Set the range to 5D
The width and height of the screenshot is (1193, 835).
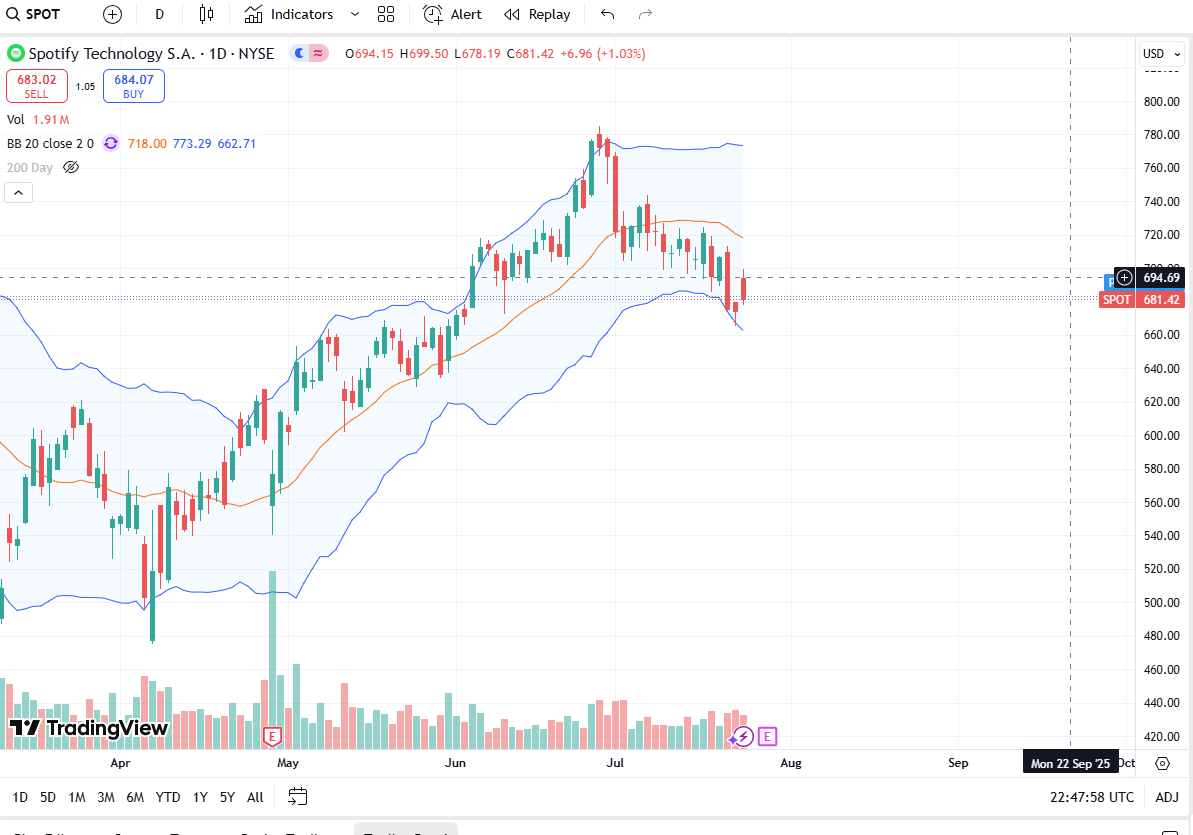click(48, 798)
